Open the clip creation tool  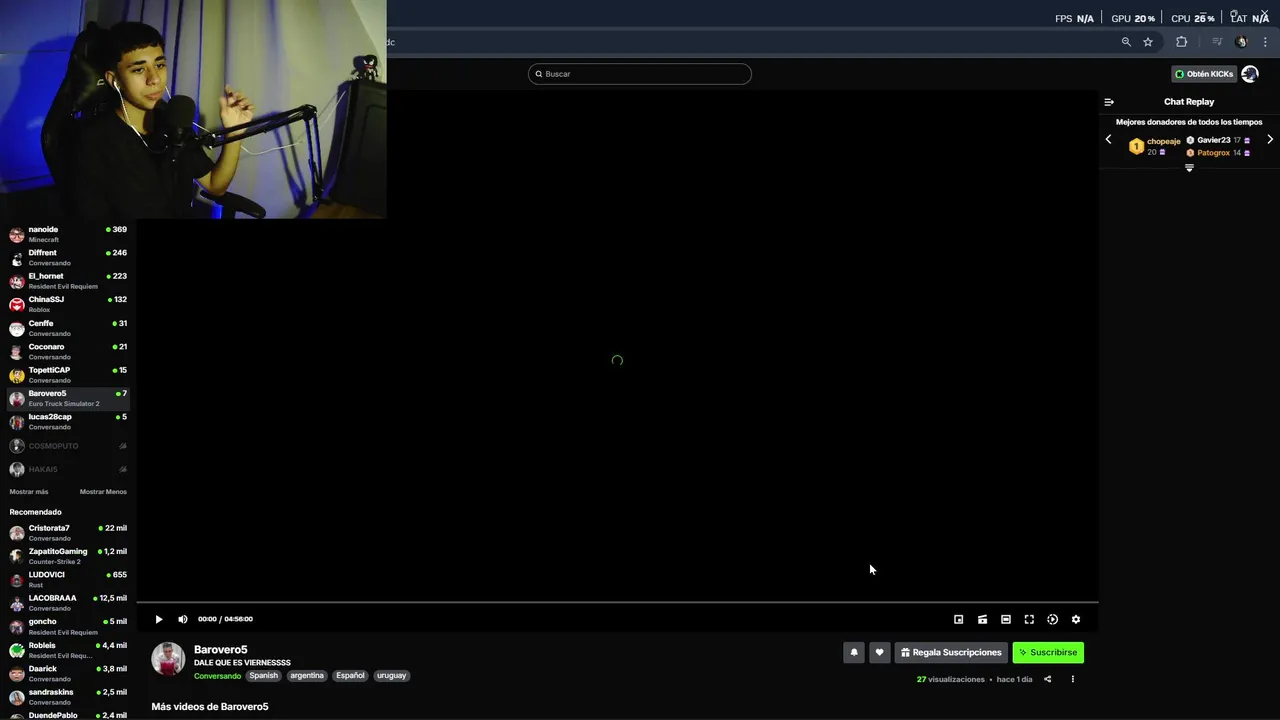tap(982, 619)
